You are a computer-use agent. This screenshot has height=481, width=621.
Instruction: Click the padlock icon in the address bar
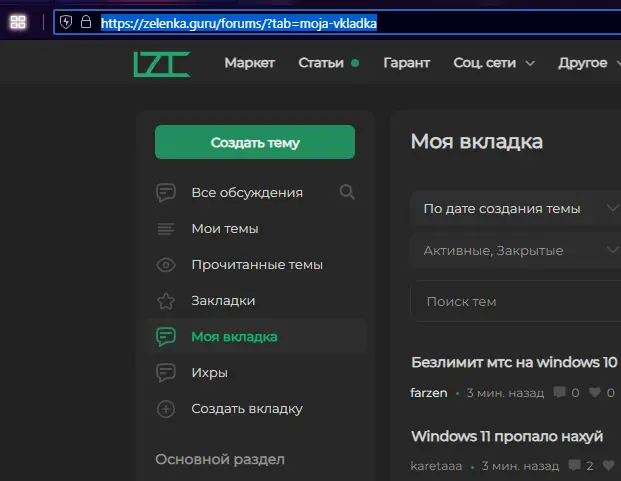tap(86, 22)
